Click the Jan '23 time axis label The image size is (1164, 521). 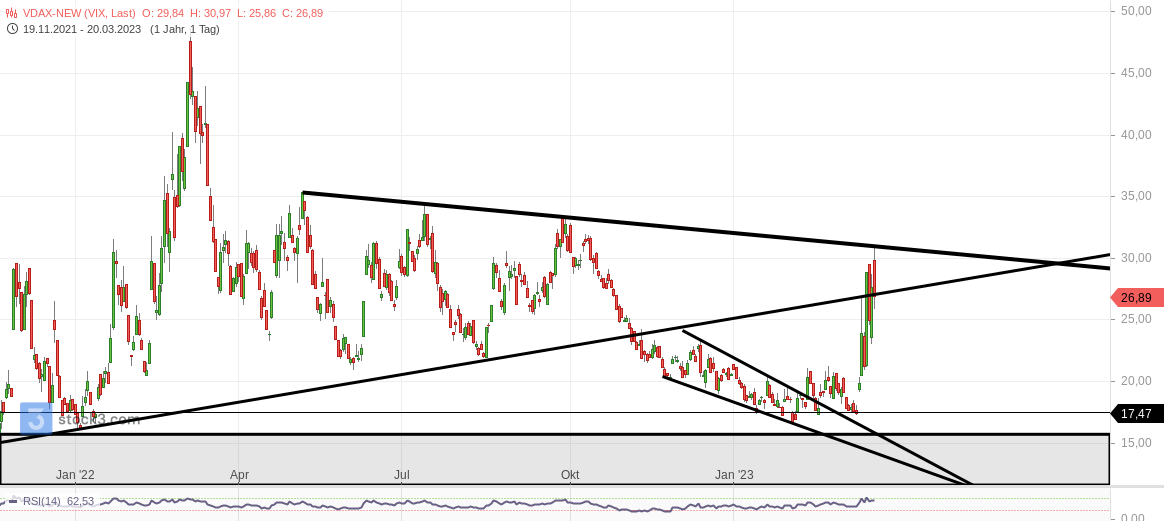click(x=733, y=474)
